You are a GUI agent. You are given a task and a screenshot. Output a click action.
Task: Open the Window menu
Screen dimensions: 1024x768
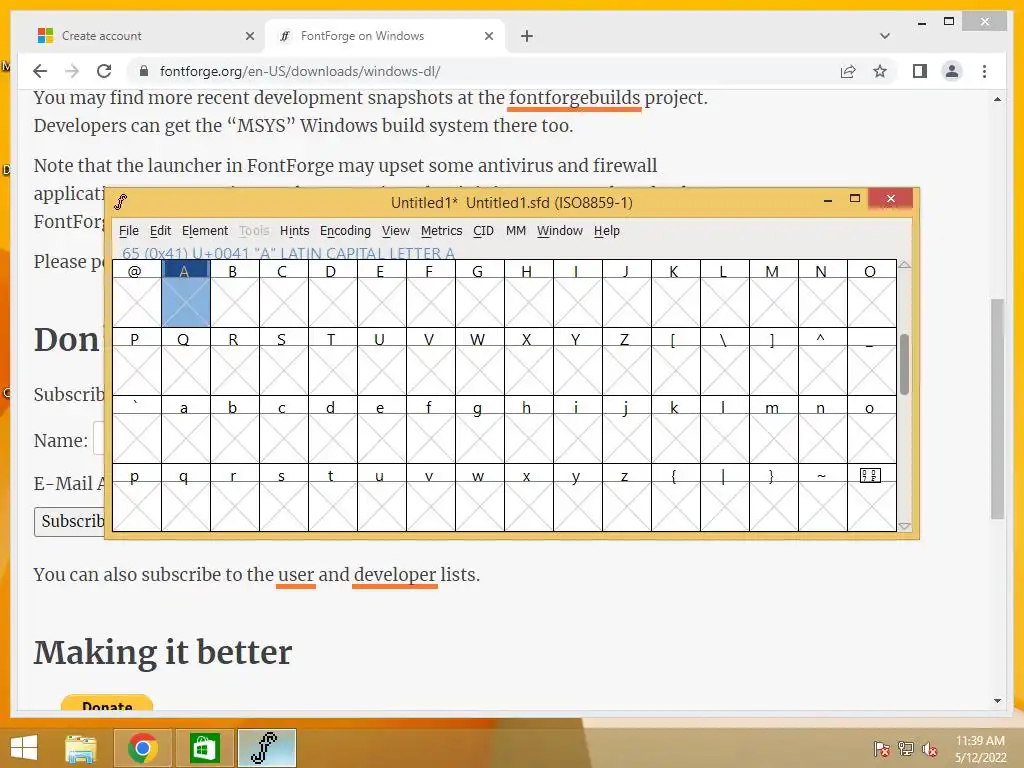click(560, 231)
